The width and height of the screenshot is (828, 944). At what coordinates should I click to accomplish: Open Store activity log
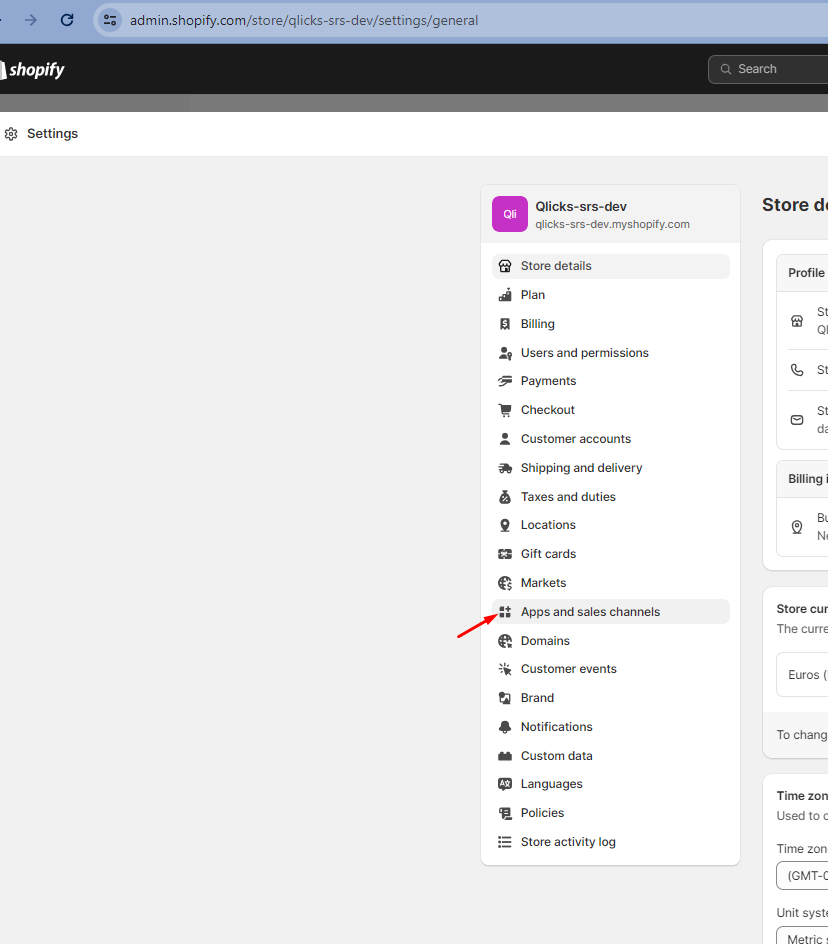coord(611,842)
